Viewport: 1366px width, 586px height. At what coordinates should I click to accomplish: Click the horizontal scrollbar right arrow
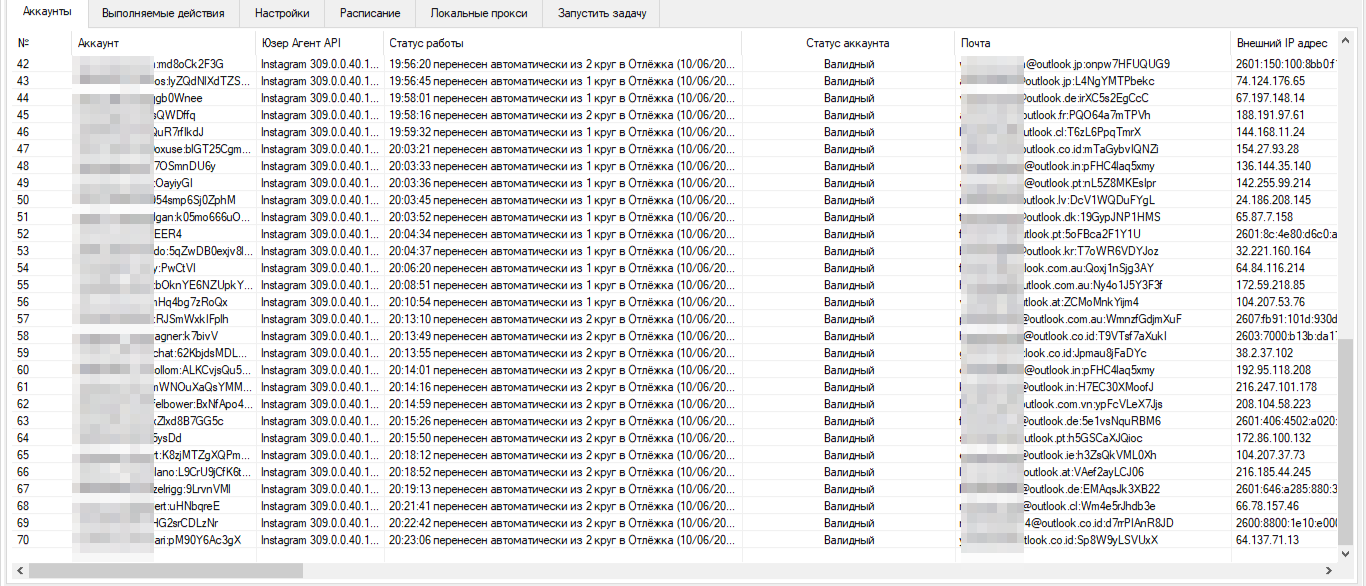tap(1330, 571)
